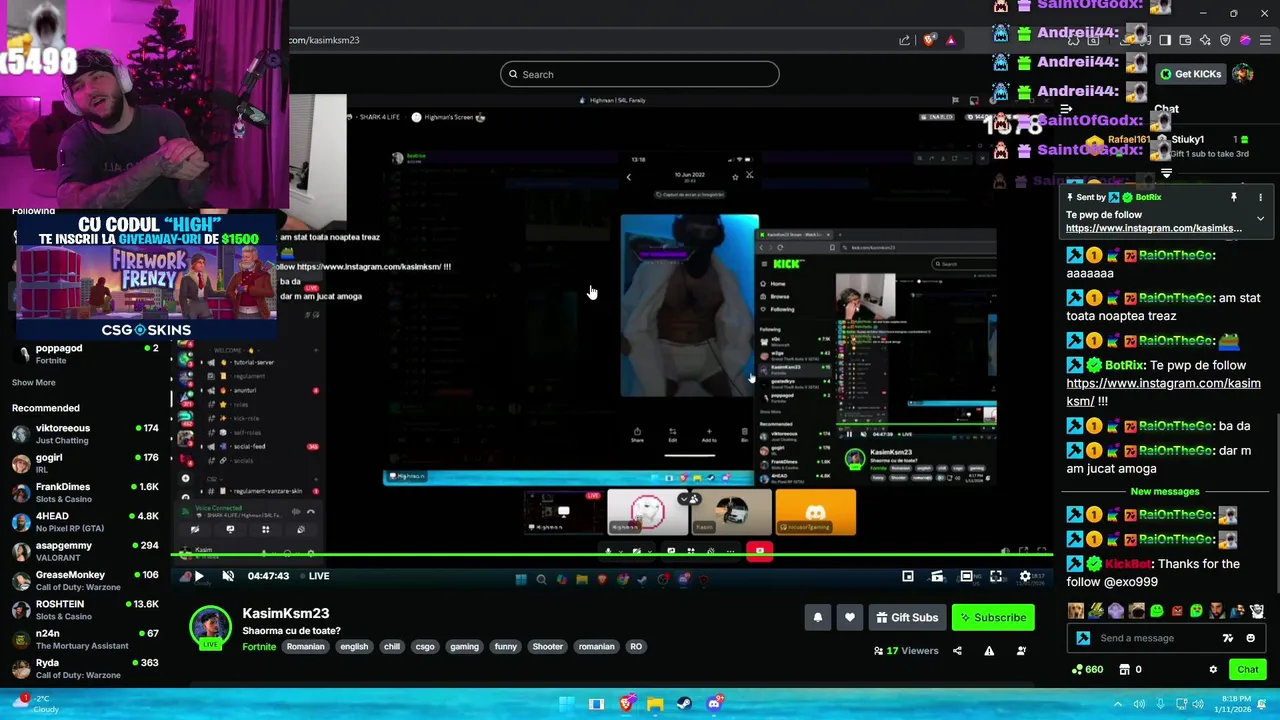Image resolution: width=1280 pixels, height=720 pixels.
Task: Enter fullscreen mode in the player
Action: click(996, 576)
